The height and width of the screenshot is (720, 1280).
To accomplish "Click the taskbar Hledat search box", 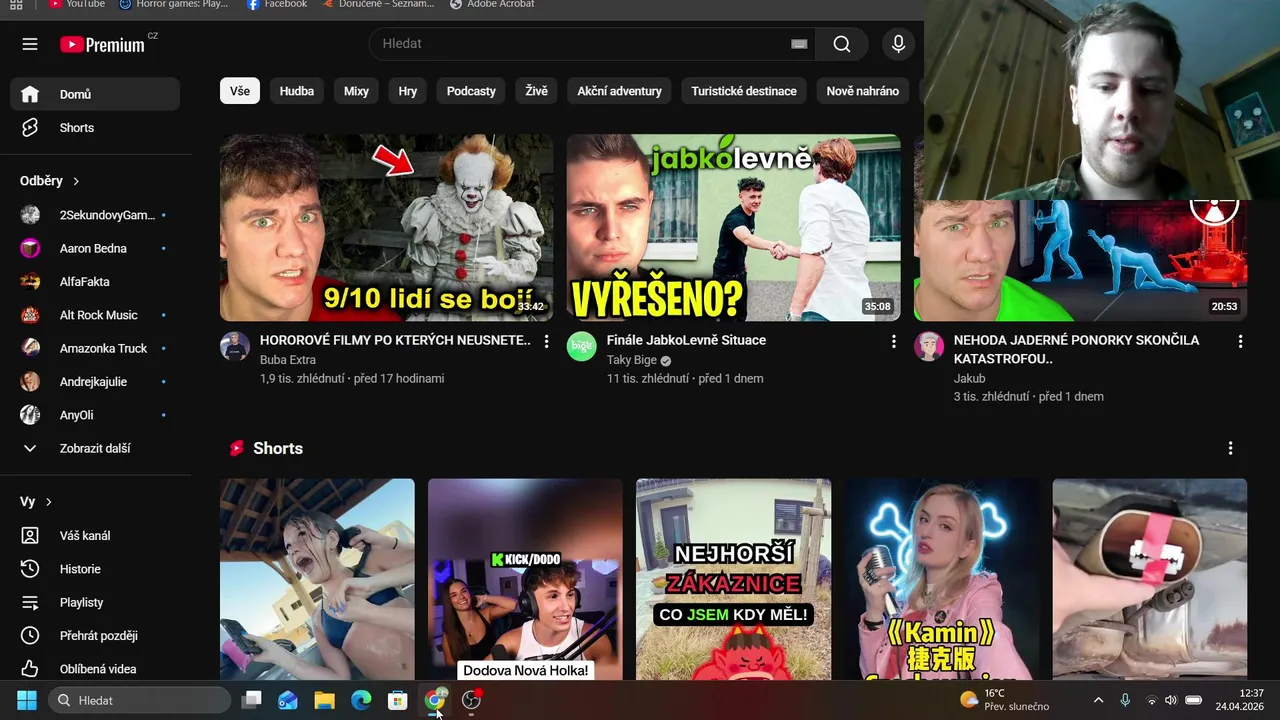I will point(140,700).
